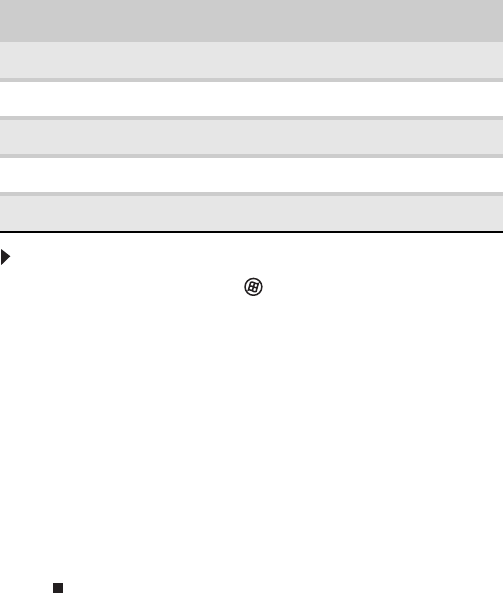Expand the black right-pointing triangle arrow

[6, 257]
